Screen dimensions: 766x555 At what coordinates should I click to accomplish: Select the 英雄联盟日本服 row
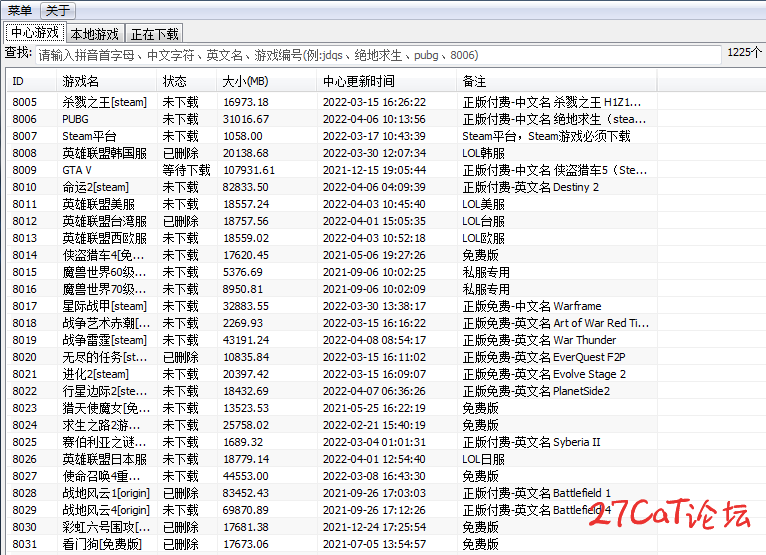click(332, 459)
